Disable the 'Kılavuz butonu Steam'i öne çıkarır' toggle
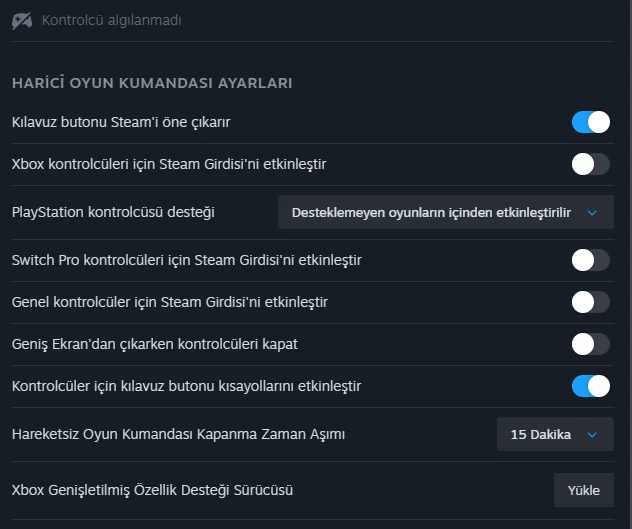Image resolution: width=632 pixels, height=529 pixels. [590, 122]
